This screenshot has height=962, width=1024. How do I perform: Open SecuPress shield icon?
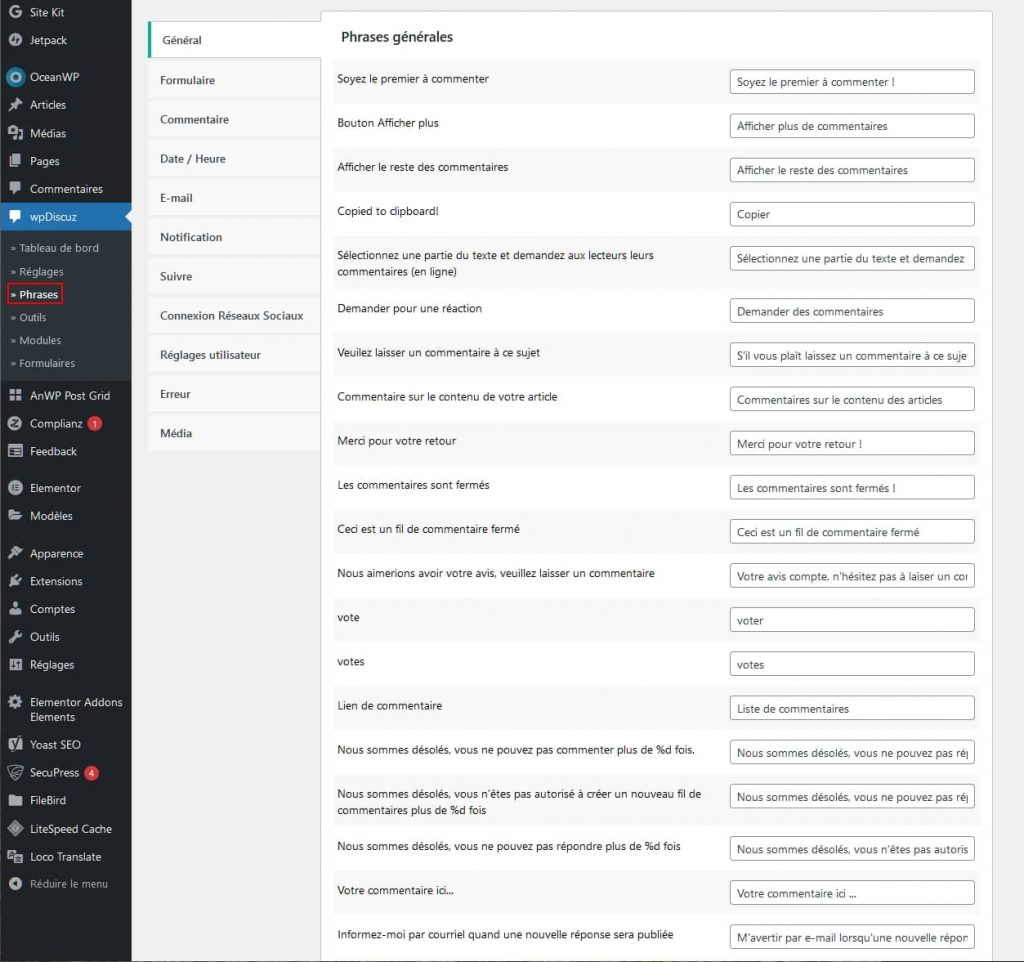point(15,773)
